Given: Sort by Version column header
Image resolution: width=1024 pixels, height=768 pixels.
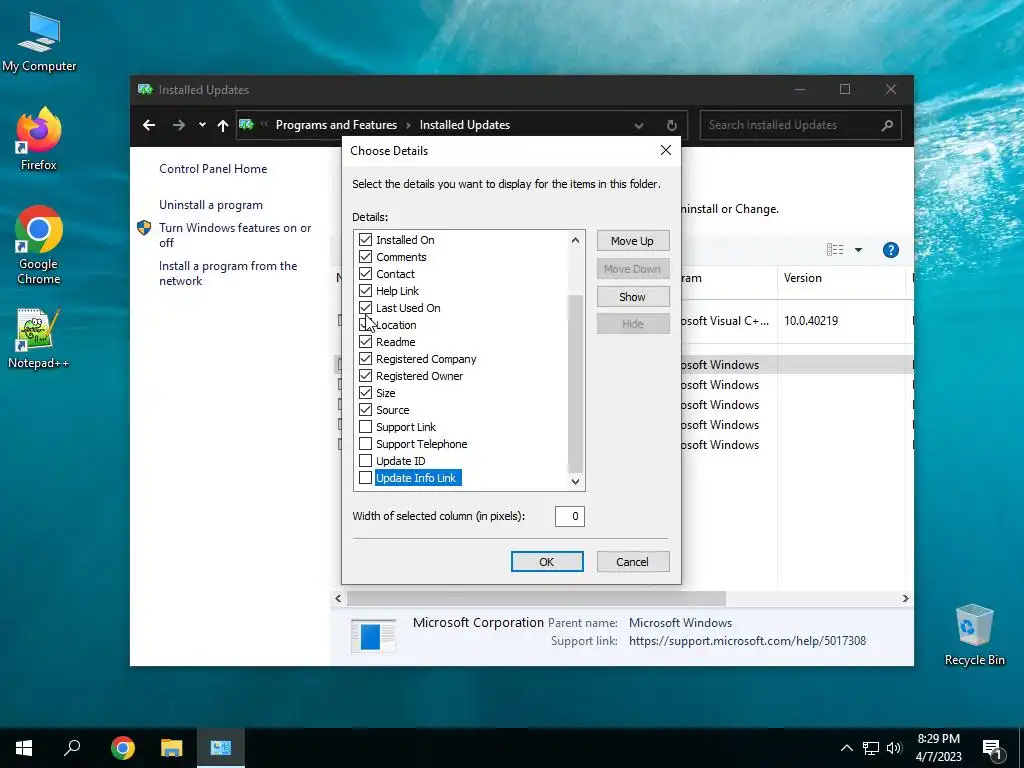Looking at the screenshot, I should pos(841,278).
